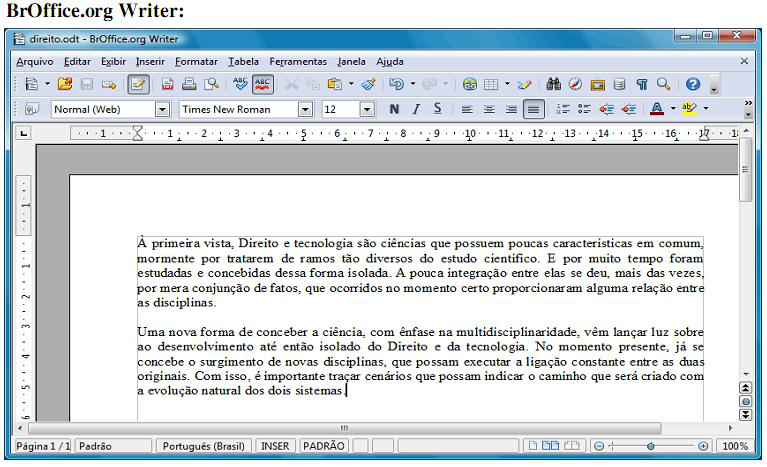Toggle Italic formatting
Viewport: 767px width, 467px height.
416,109
